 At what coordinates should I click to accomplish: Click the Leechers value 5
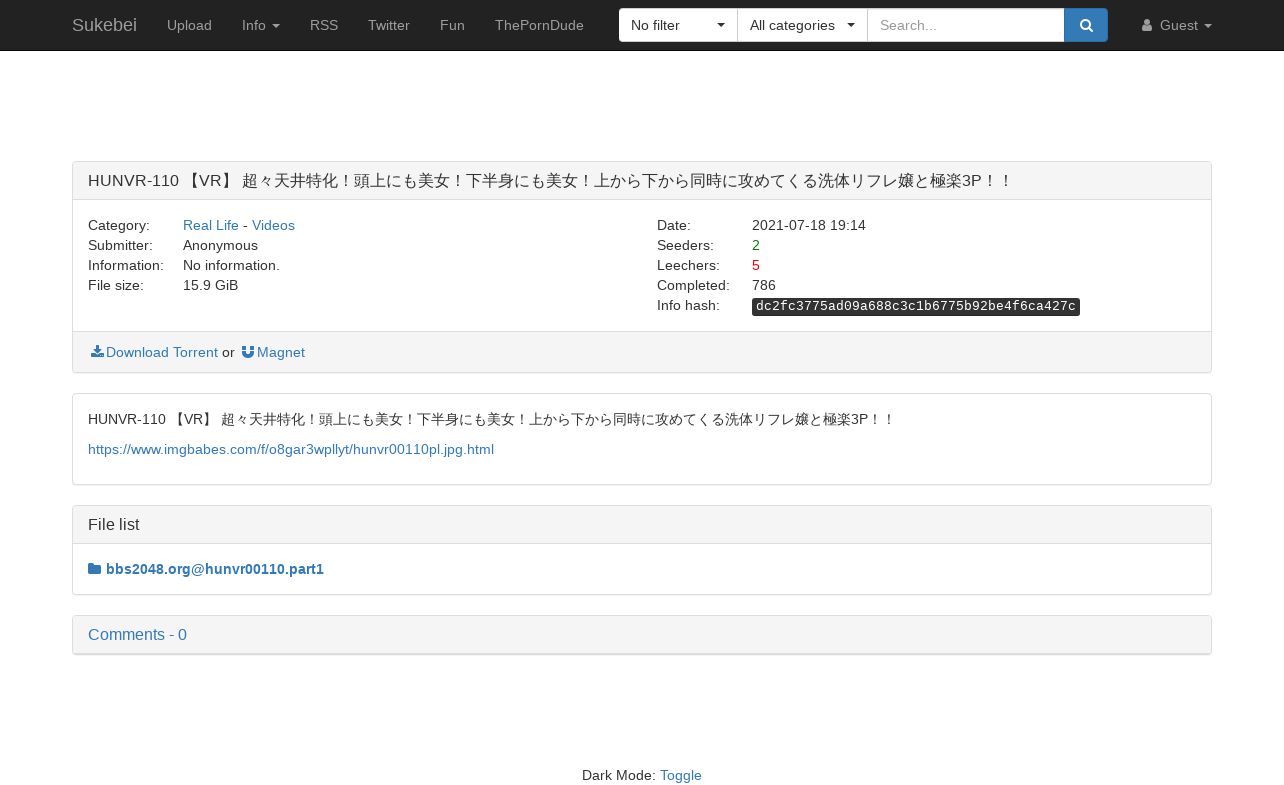coord(756,265)
